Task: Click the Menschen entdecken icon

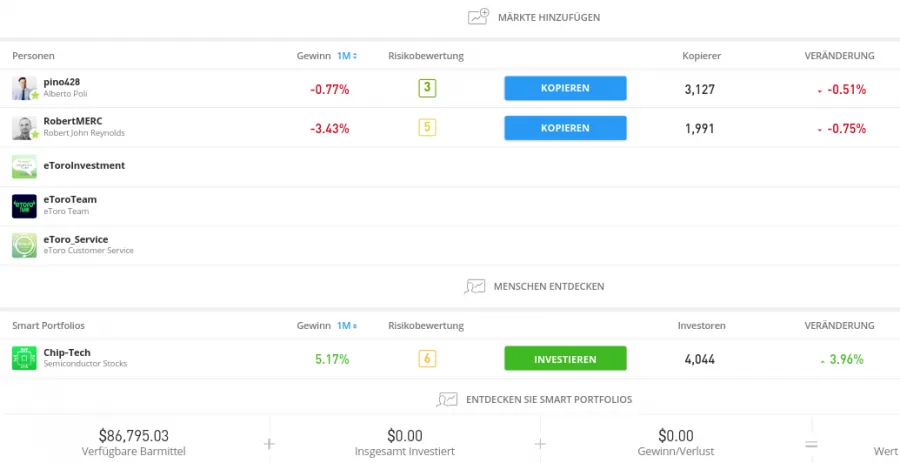Action: click(474, 286)
